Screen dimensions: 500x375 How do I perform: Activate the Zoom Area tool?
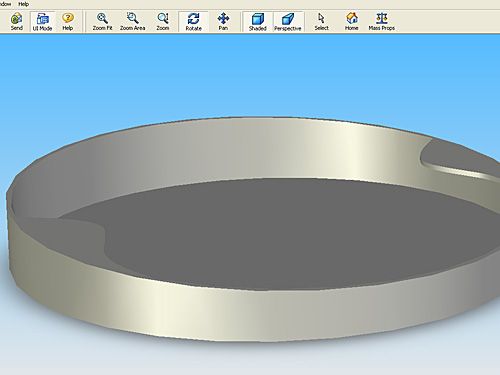[x=132, y=22]
